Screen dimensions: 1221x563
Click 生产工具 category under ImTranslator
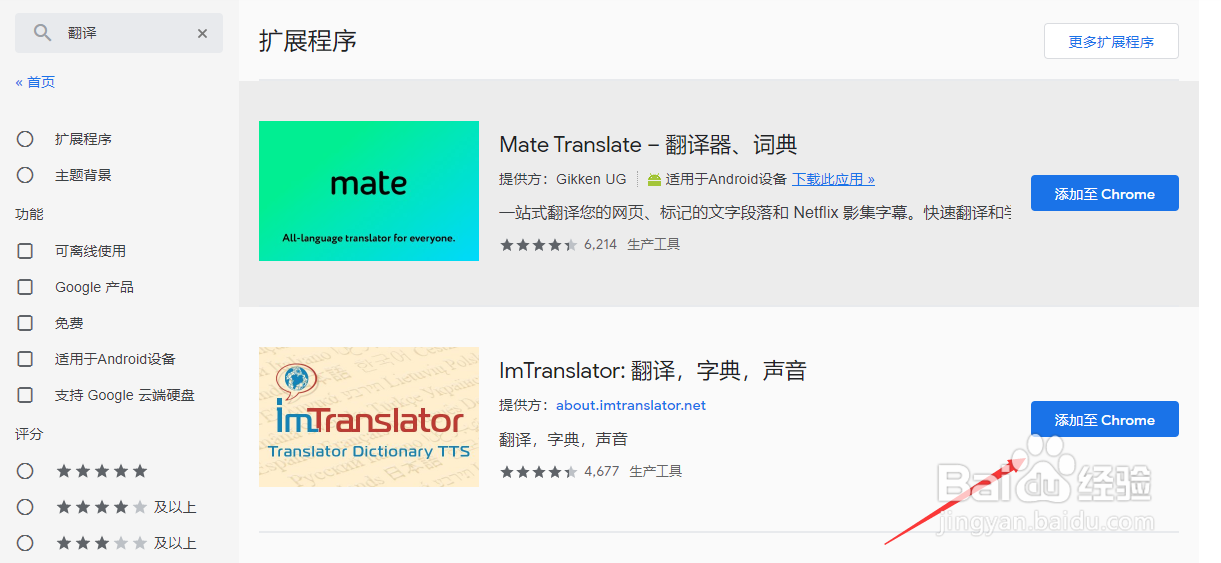coord(656,471)
